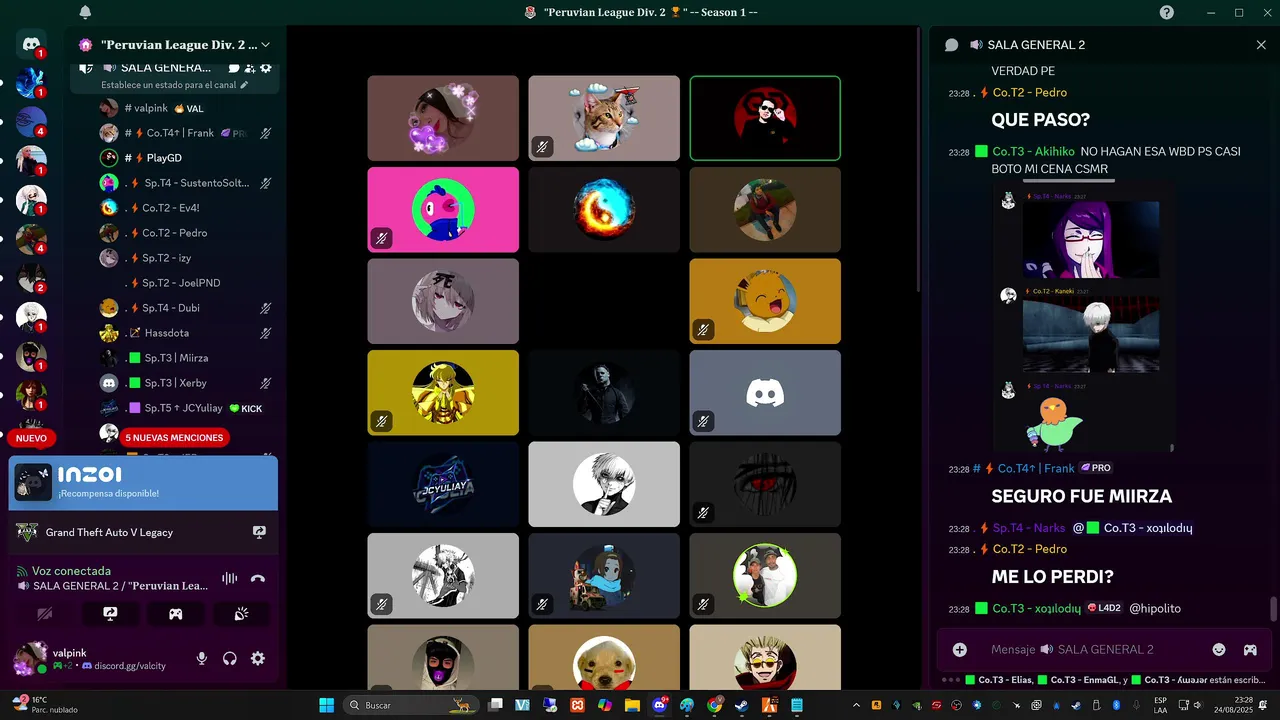The height and width of the screenshot is (720, 1280).
Task: Toggle headphones deafen button
Action: 230,658
